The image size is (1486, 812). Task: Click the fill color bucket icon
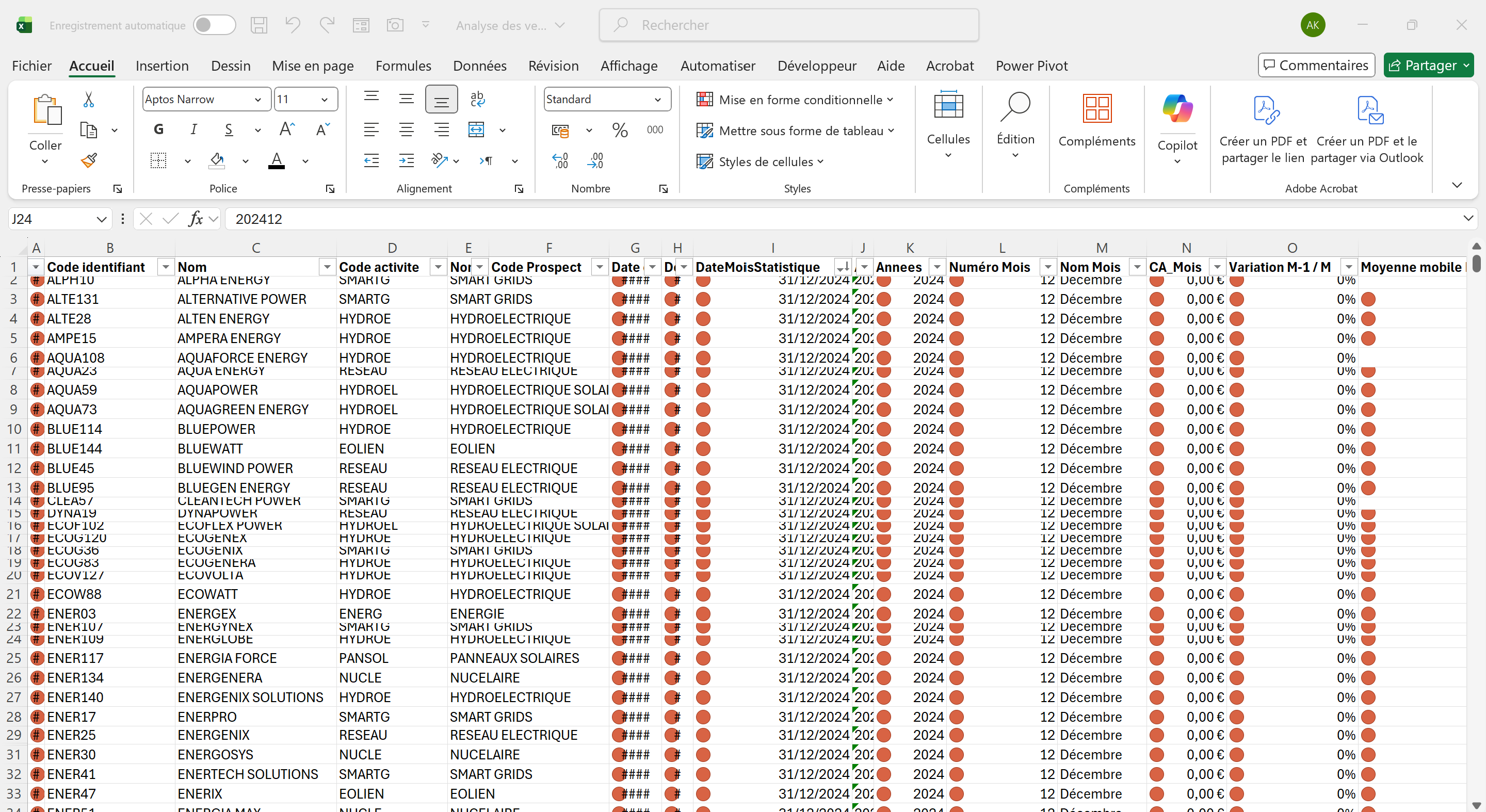[x=217, y=160]
